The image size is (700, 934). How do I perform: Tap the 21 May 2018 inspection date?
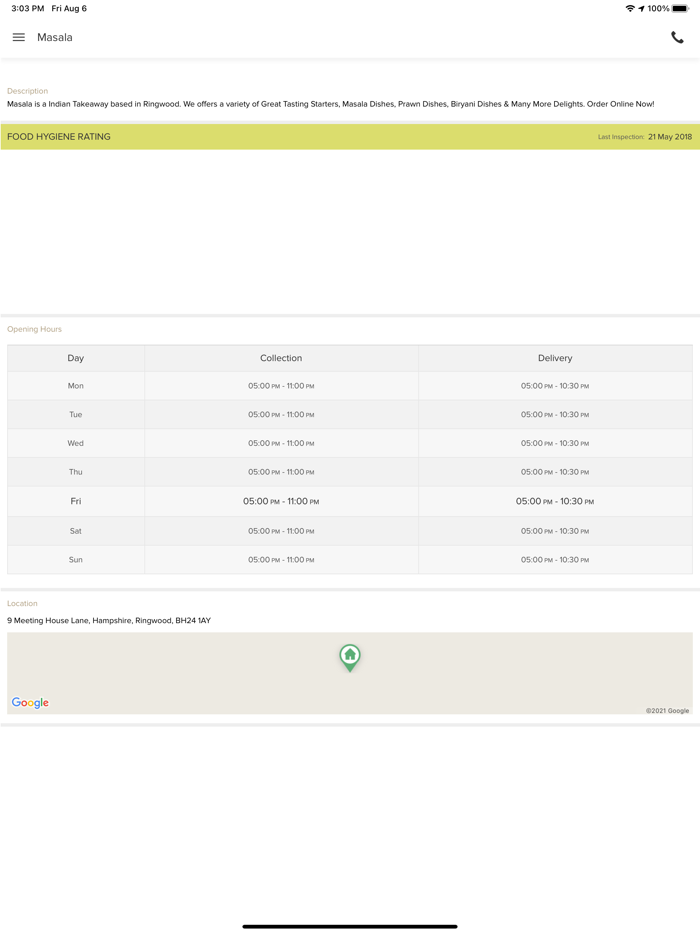(x=670, y=136)
